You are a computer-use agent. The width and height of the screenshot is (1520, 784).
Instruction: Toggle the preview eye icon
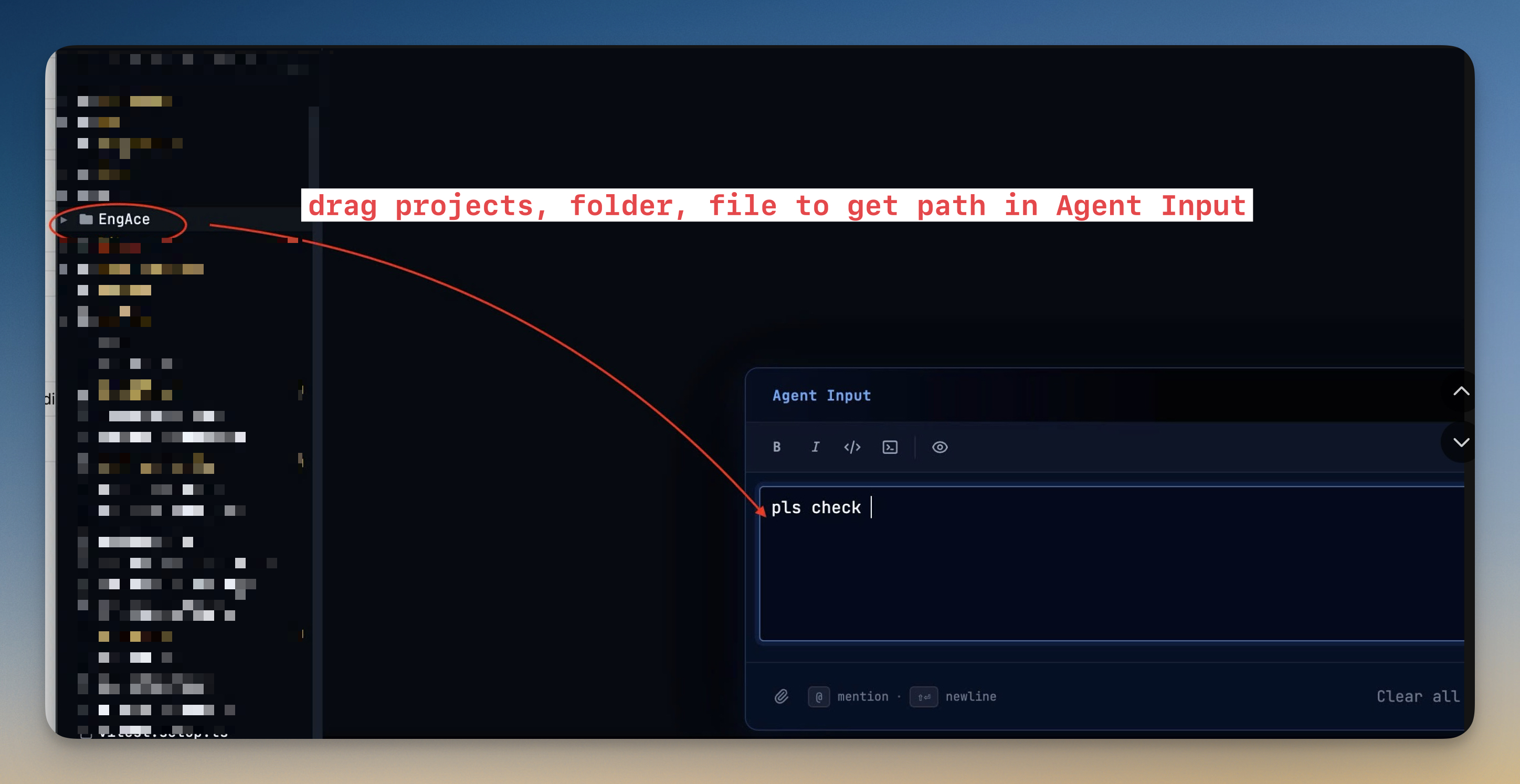pyautogui.click(x=940, y=447)
